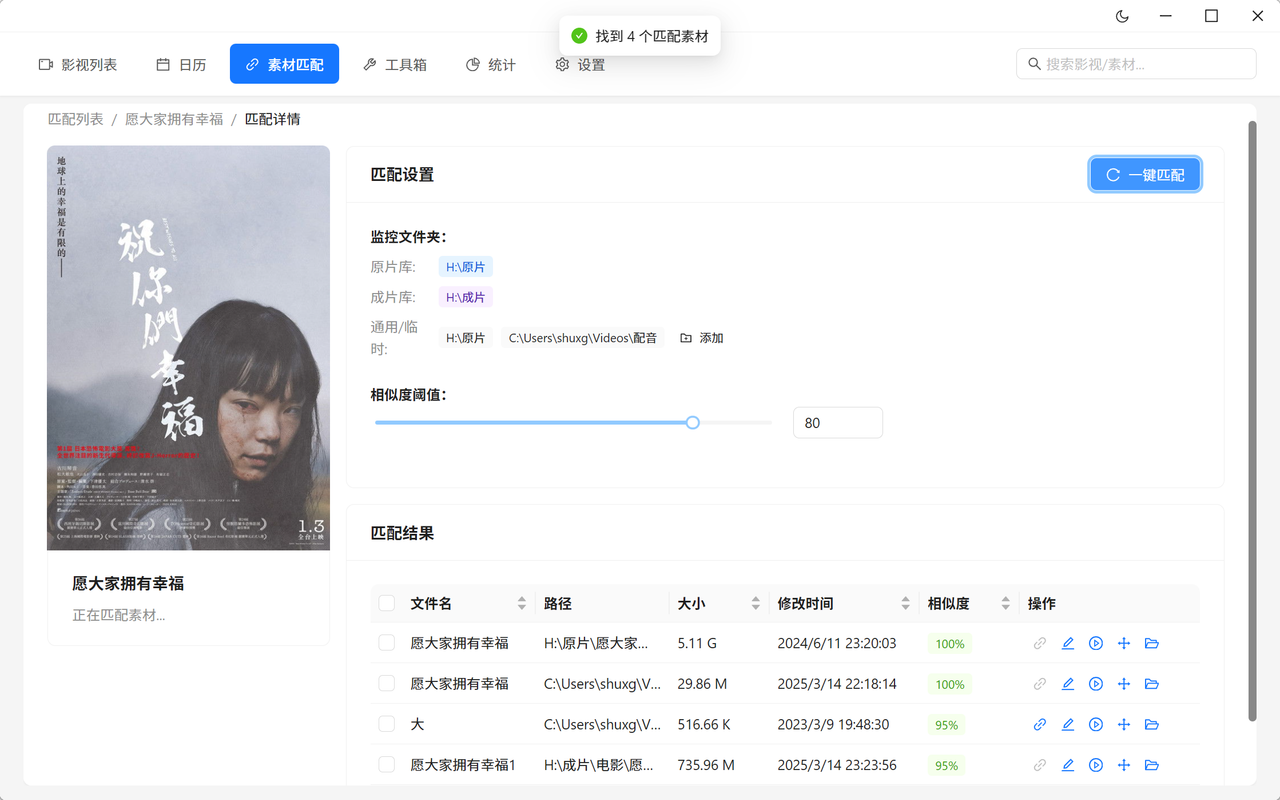Click the 100% badge in the 5.11 G row
Screen dimensions: 1280x800
(x=950, y=644)
